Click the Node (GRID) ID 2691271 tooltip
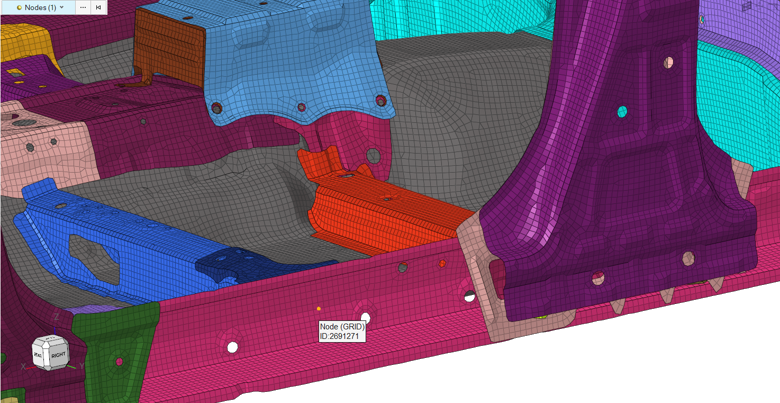The width and height of the screenshot is (780, 403). pyautogui.click(x=341, y=331)
